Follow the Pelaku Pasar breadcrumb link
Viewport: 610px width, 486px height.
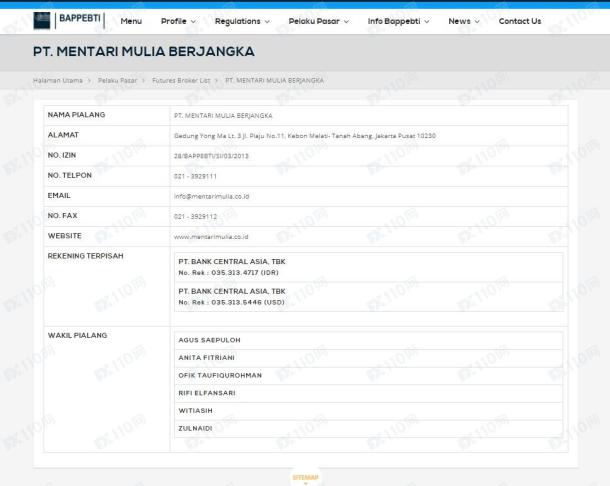pyautogui.click(x=117, y=81)
